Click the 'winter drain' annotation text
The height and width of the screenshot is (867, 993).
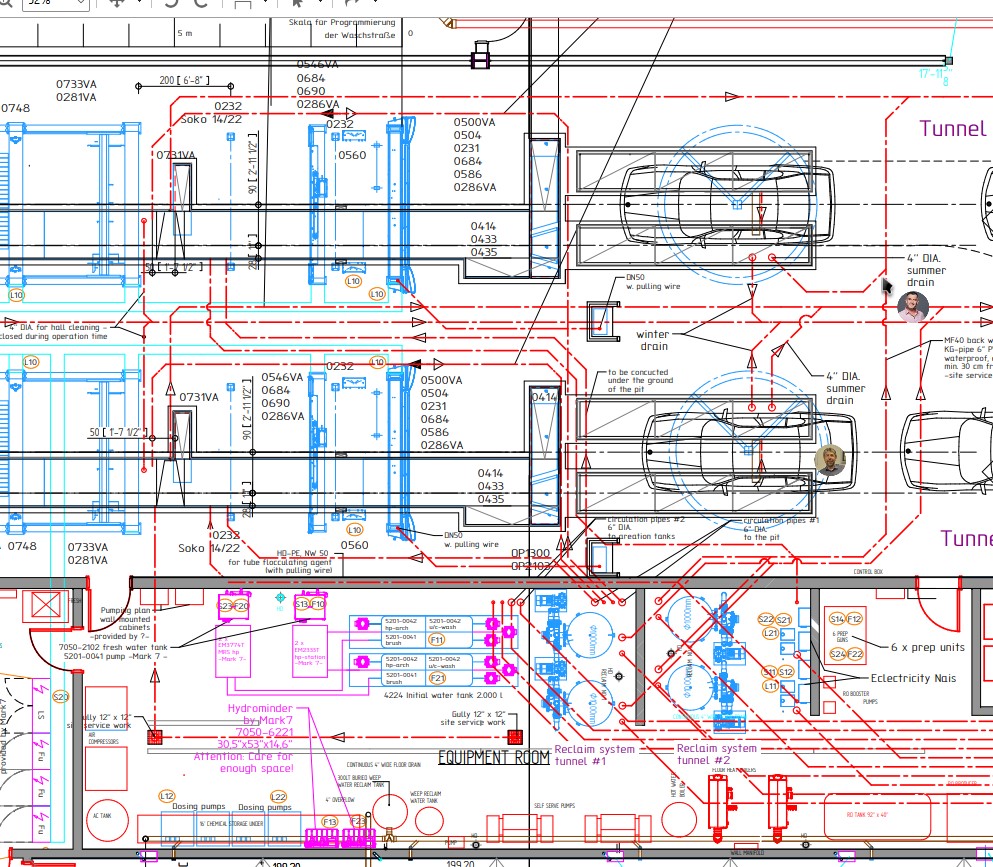click(x=653, y=340)
